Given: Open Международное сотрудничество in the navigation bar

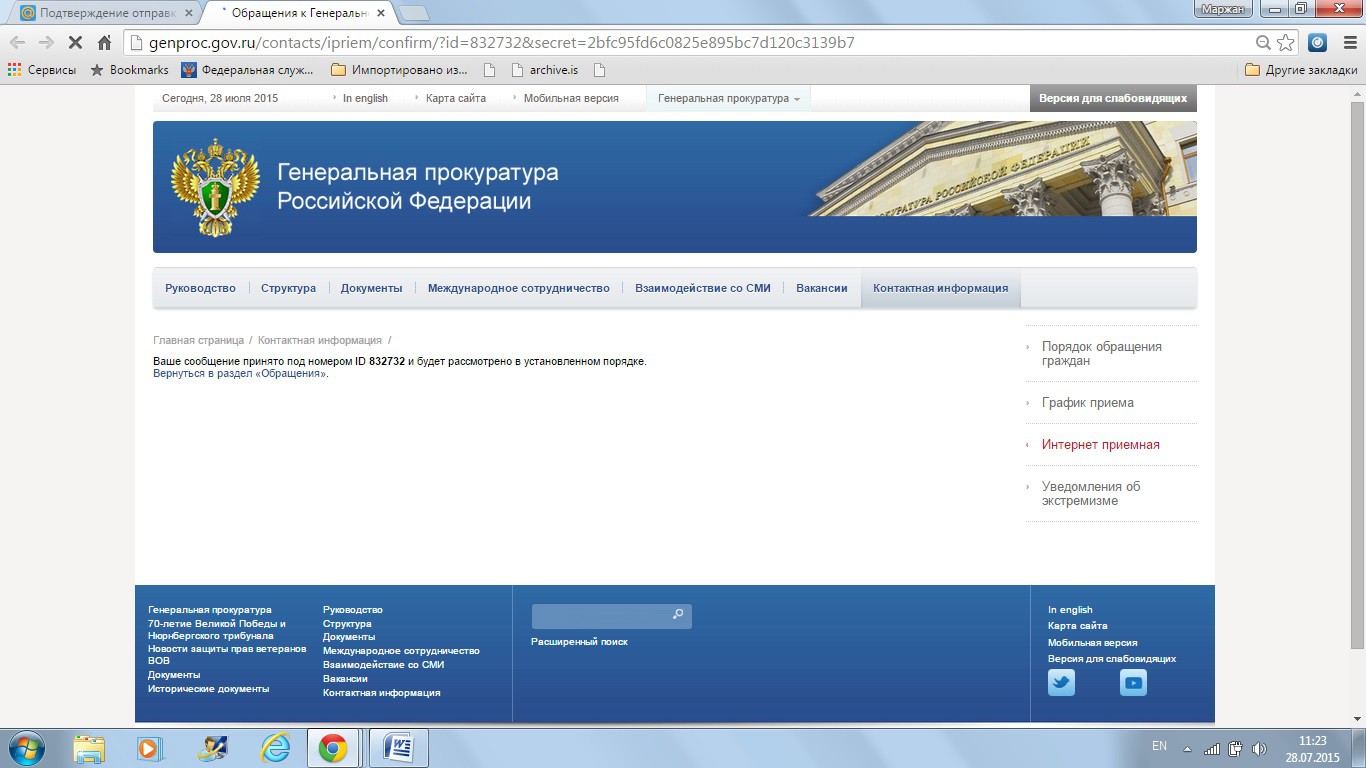Looking at the screenshot, I should pos(518,288).
